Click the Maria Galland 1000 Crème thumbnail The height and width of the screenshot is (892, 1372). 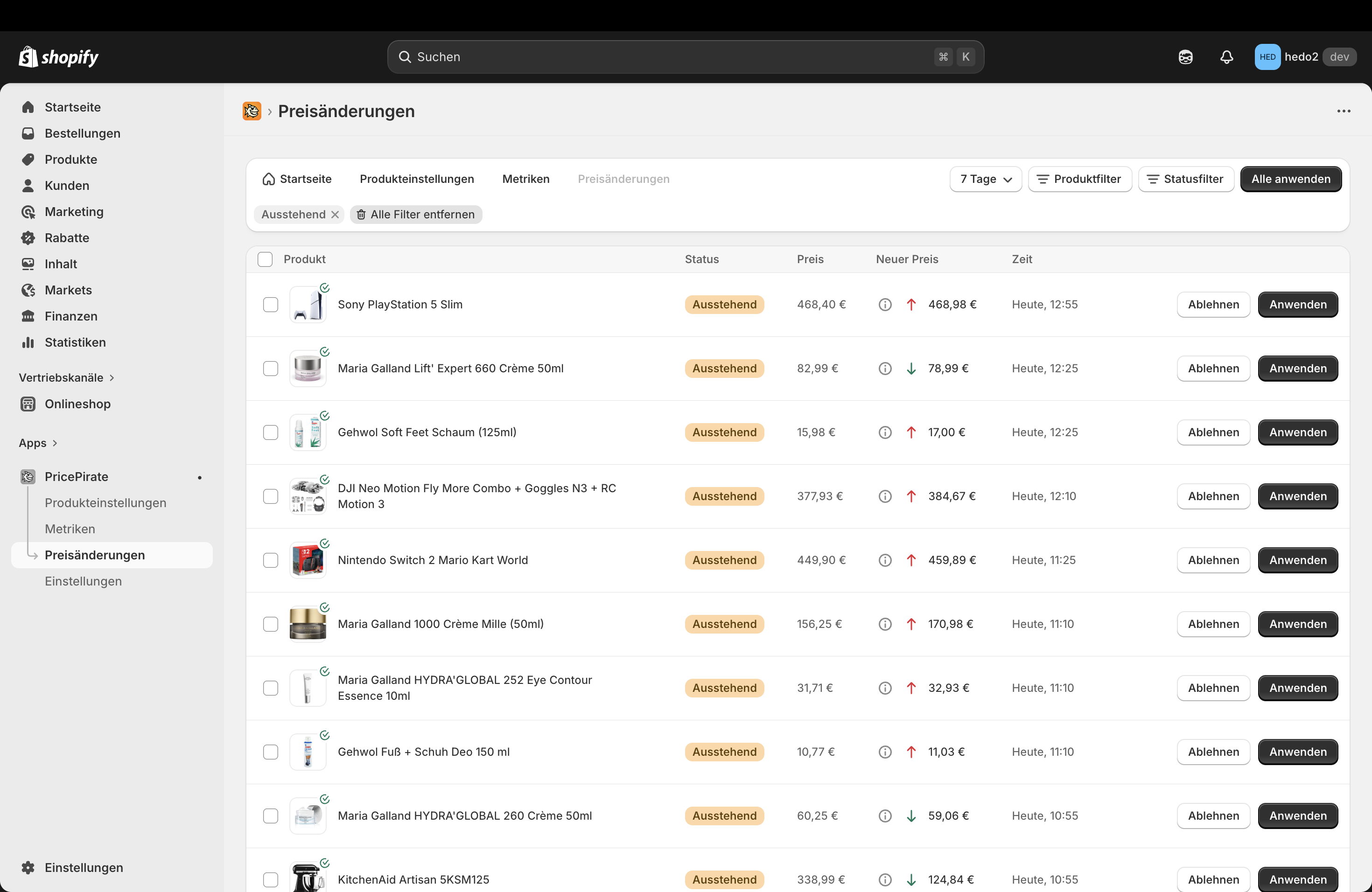307,624
